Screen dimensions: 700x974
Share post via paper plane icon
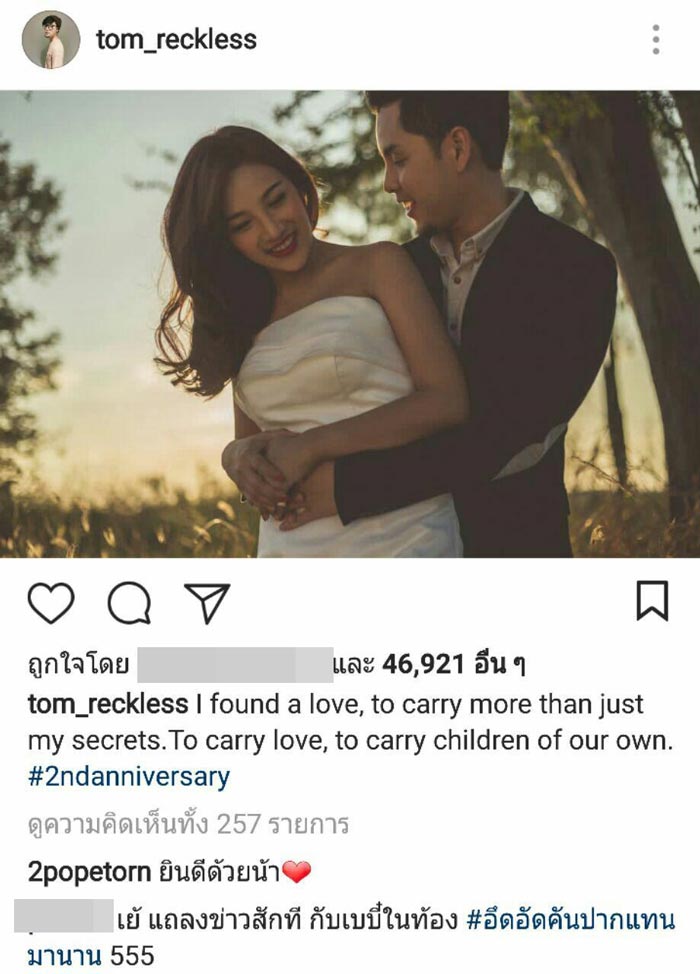click(207, 603)
